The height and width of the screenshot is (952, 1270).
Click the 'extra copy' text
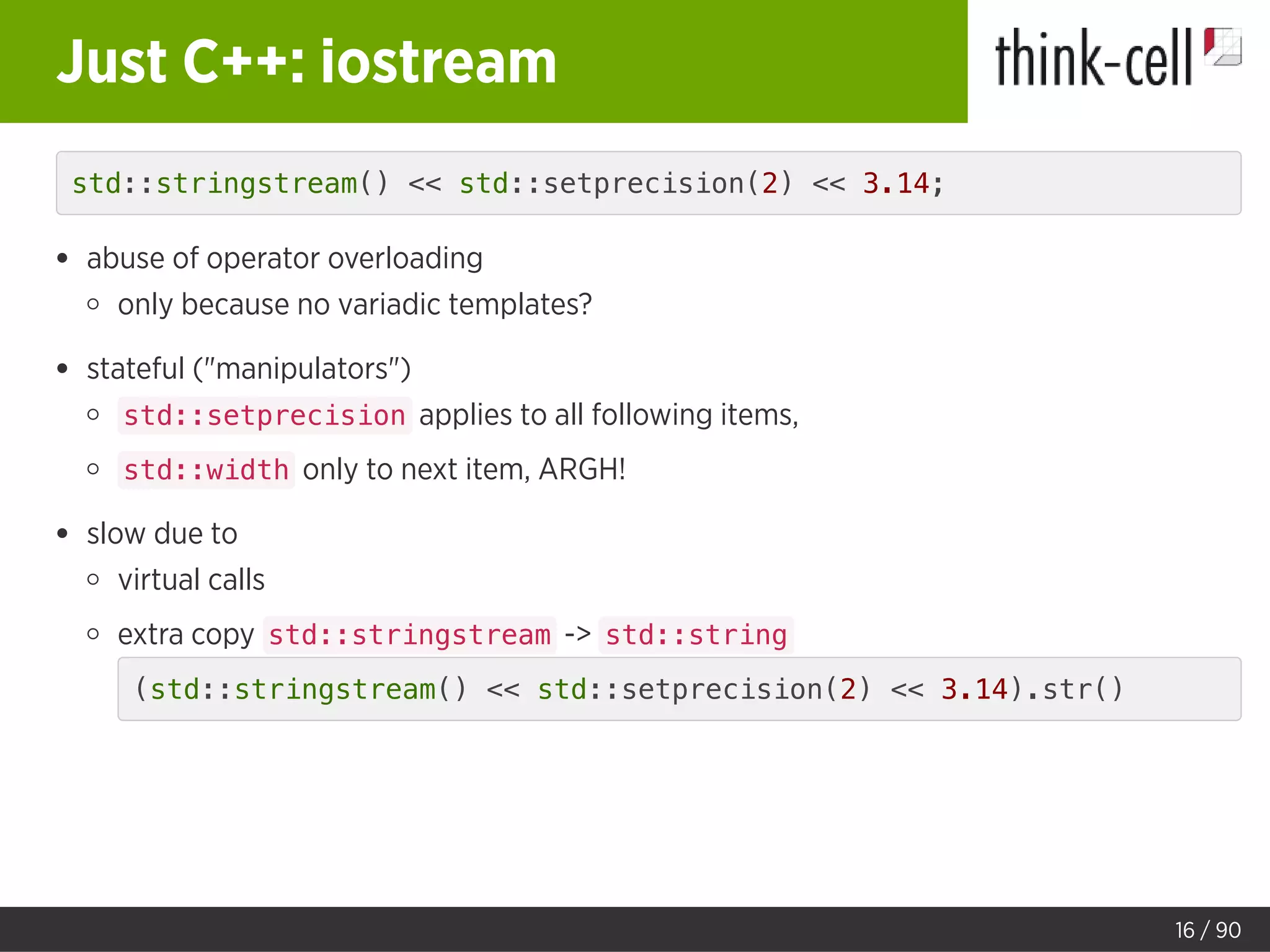[186, 635]
